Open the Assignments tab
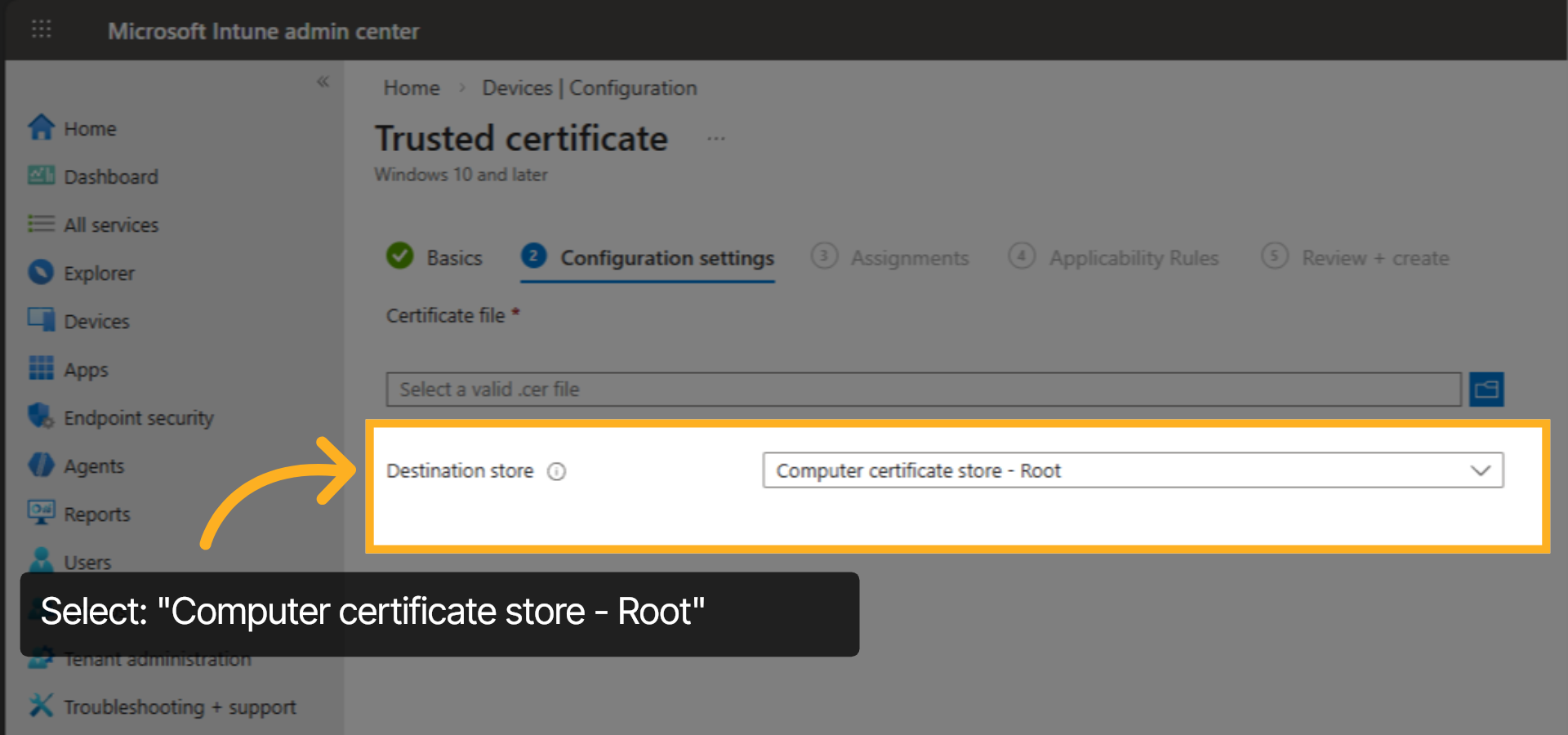Screen dimensions: 1568x735 click(x=909, y=257)
